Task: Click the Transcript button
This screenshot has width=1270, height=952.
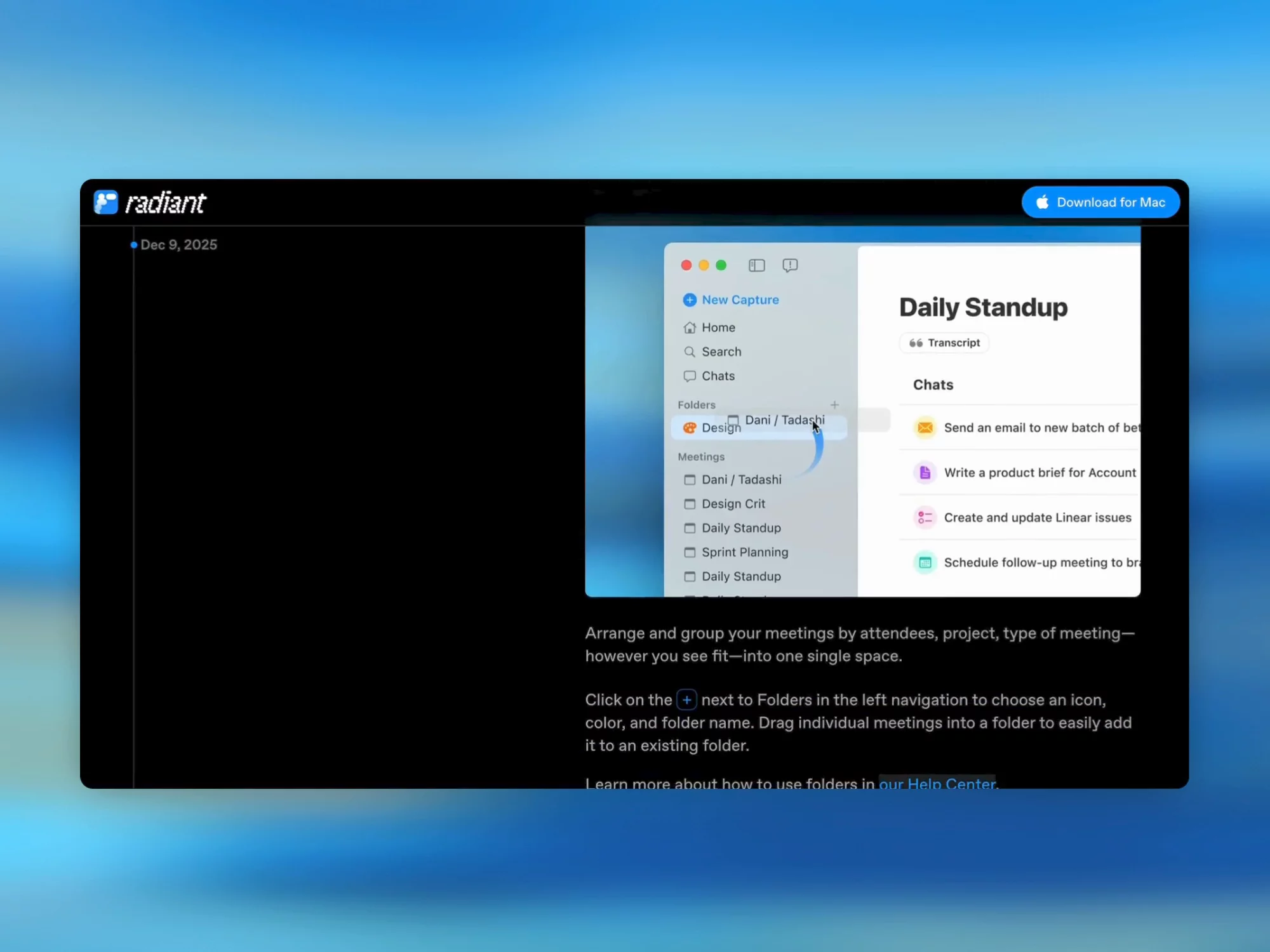Action: click(944, 343)
